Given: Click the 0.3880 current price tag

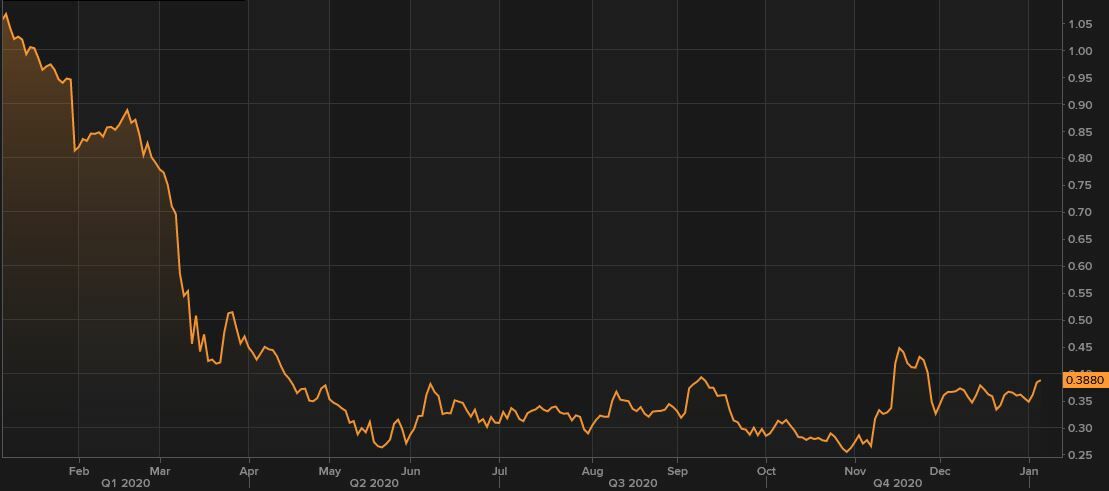Looking at the screenshot, I should (1084, 381).
